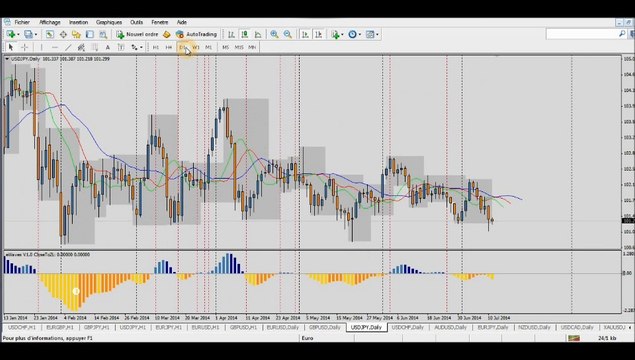This screenshot has width=635, height=360.
Task: Show the Navigator panel with star-folder icon
Action: (x=76, y=34)
